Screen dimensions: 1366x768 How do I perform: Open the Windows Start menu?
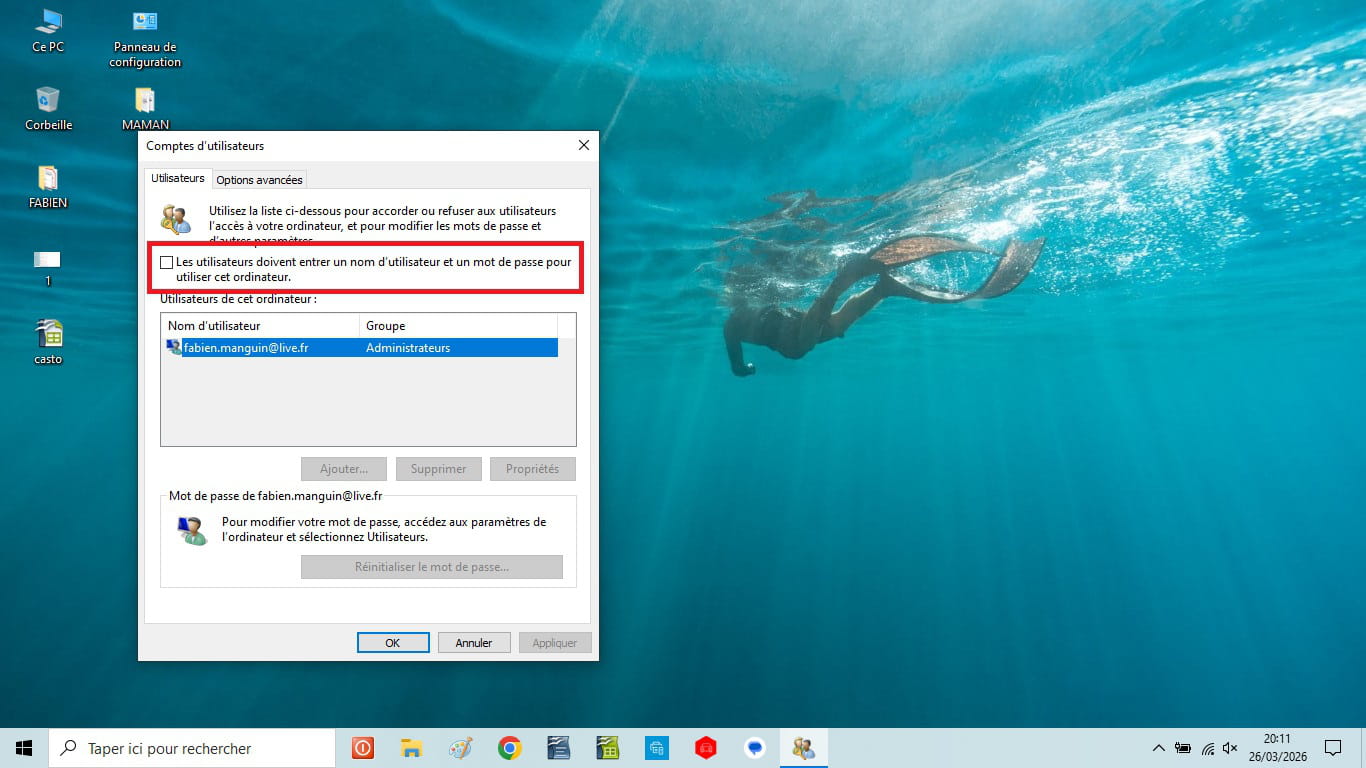point(24,748)
